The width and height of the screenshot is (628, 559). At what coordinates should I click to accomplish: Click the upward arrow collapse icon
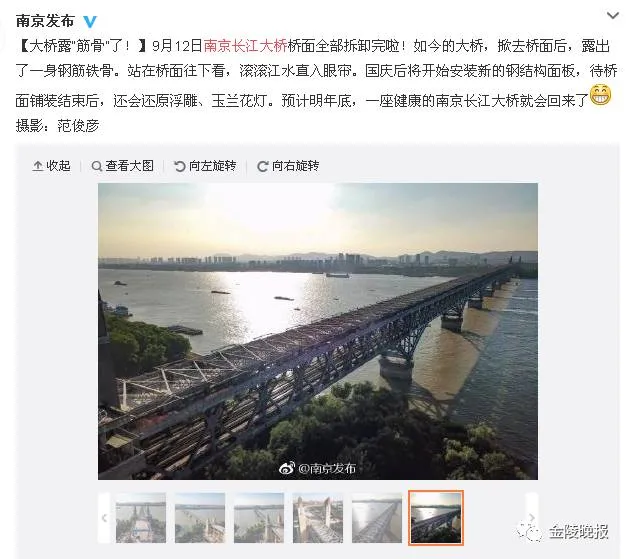[38, 166]
